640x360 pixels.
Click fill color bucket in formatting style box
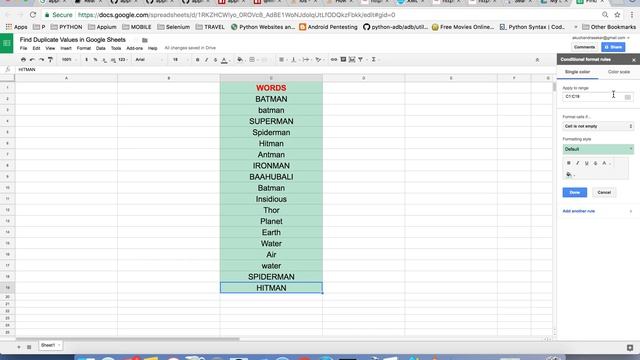pyautogui.click(x=569, y=175)
